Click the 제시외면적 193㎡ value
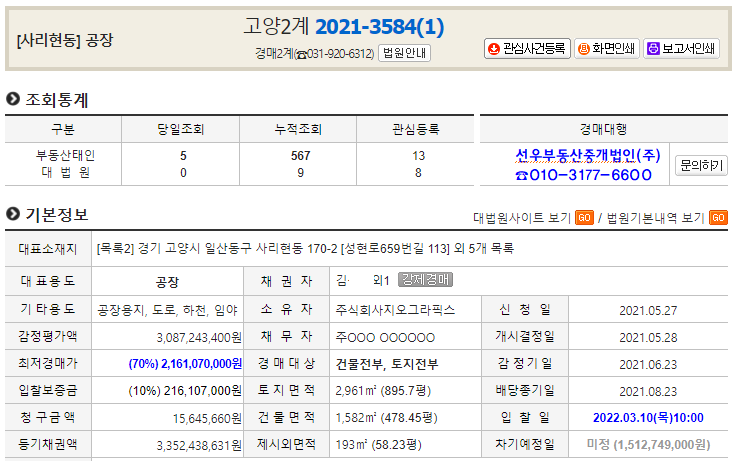Screen dimensions: 737x461 pyautogui.click(x=378, y=444)
